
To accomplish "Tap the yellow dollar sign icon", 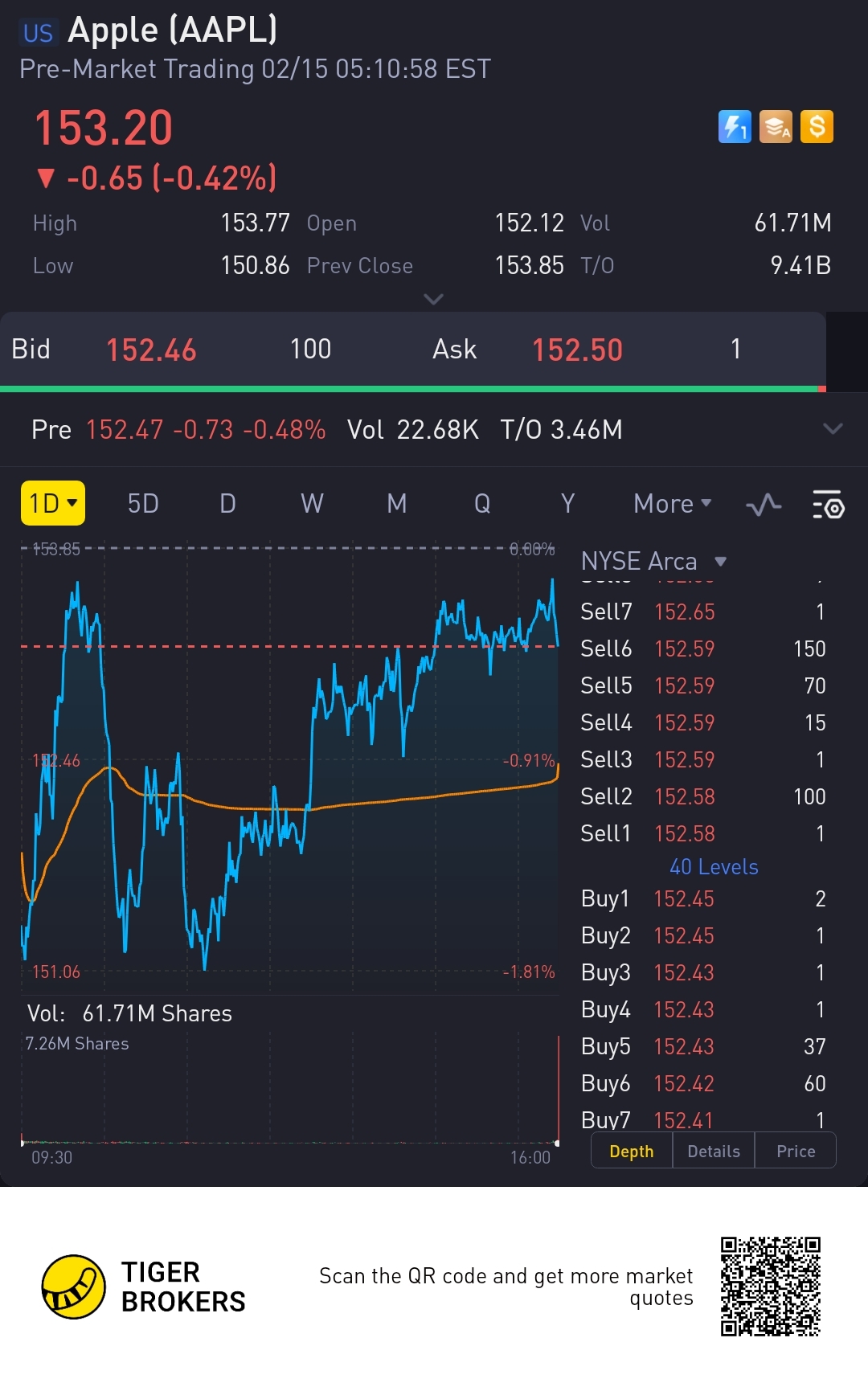I will [817, 127].
